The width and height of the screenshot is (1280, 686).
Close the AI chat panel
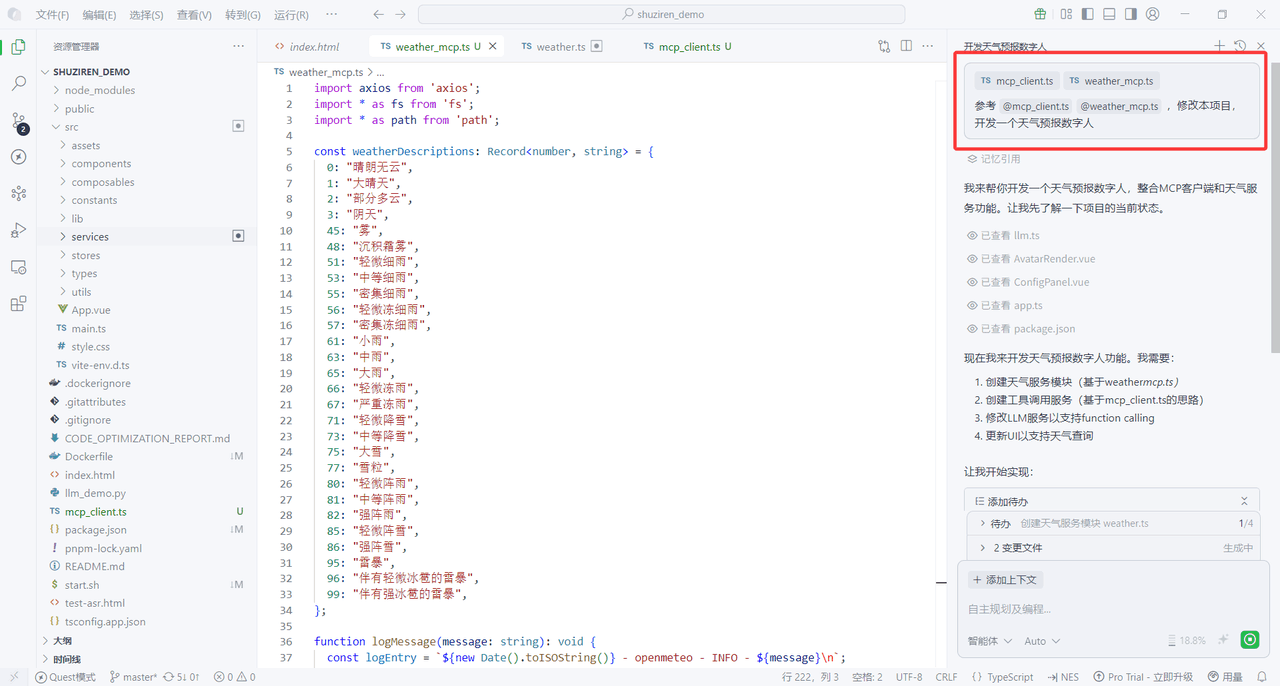point(1261,46)
